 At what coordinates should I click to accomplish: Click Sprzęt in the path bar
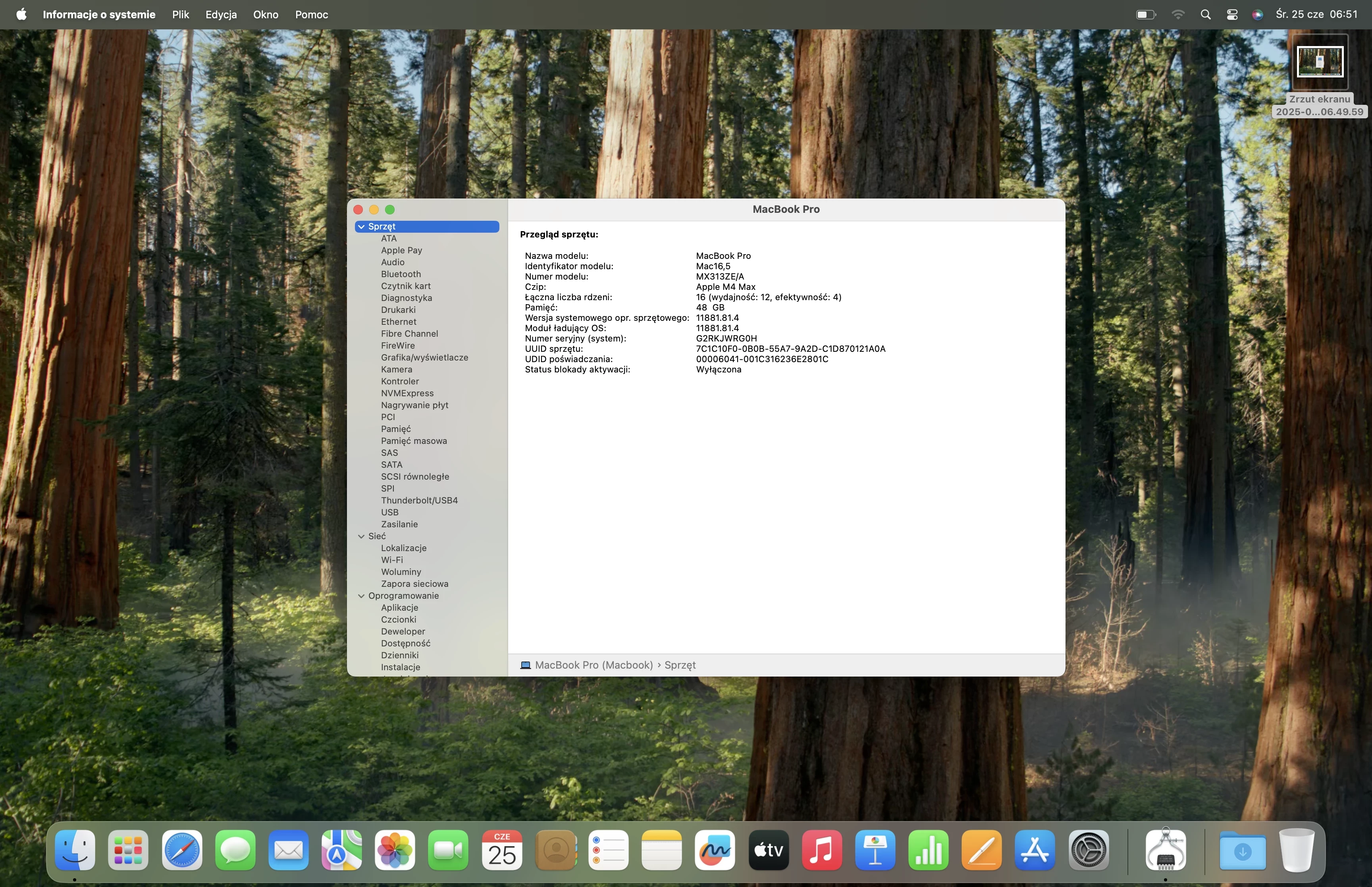click(x=680, y=665)
